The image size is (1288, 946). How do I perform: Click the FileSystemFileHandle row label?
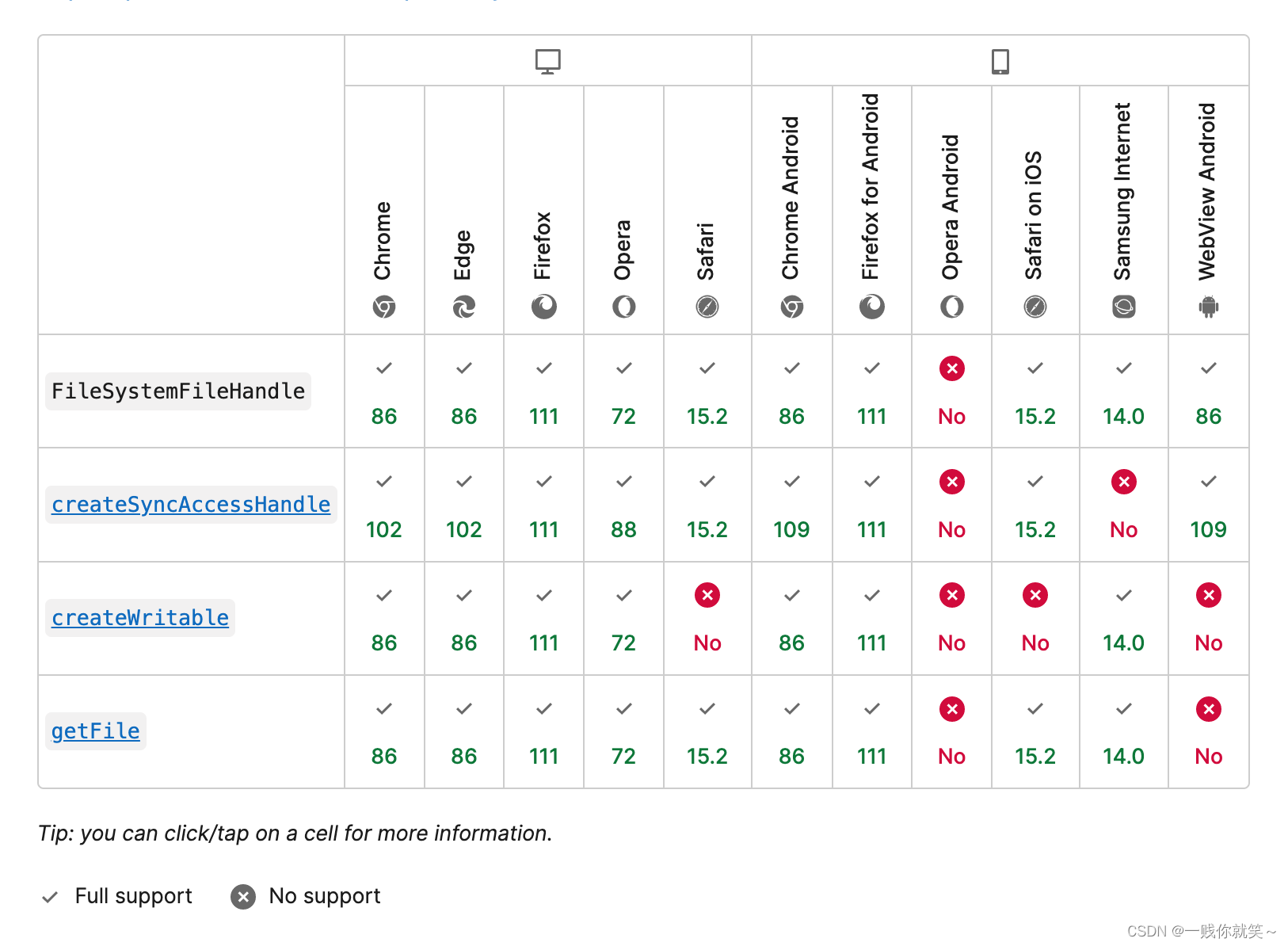(178, 391)
